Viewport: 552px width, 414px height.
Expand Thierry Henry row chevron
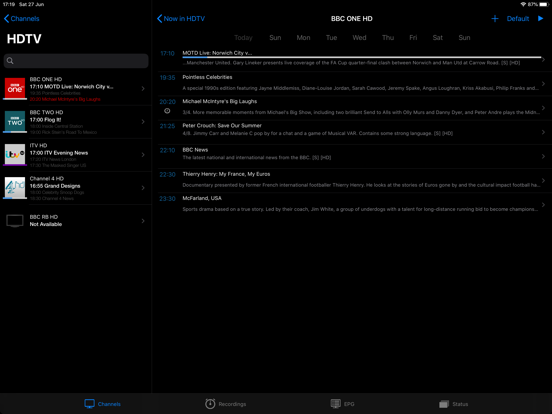pyautogui.click(x=543, y=181)
